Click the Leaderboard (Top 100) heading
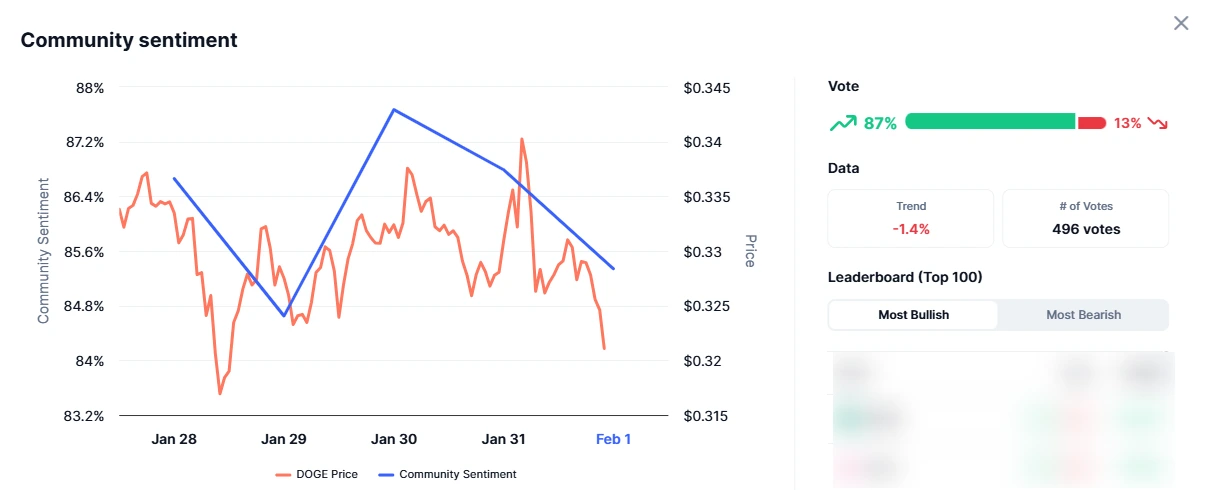This screenshot has width=1206, height=490. 905,277
